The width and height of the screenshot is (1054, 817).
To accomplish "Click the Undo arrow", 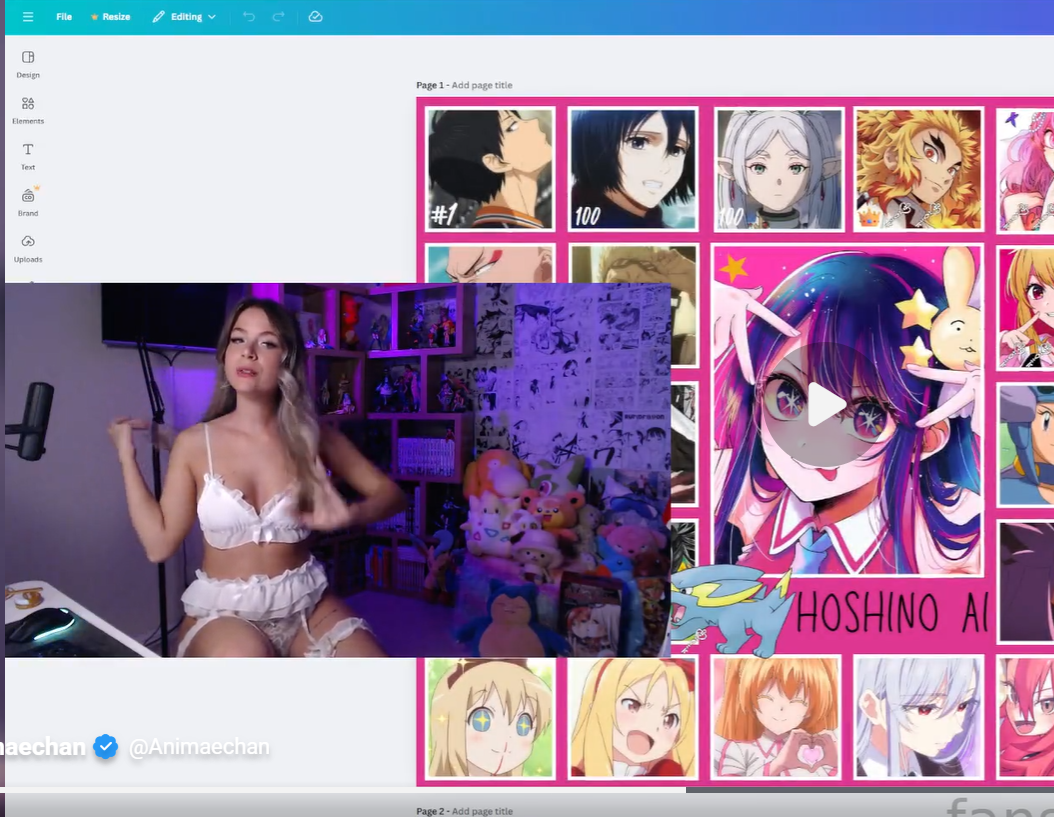I will pos(249,17).
